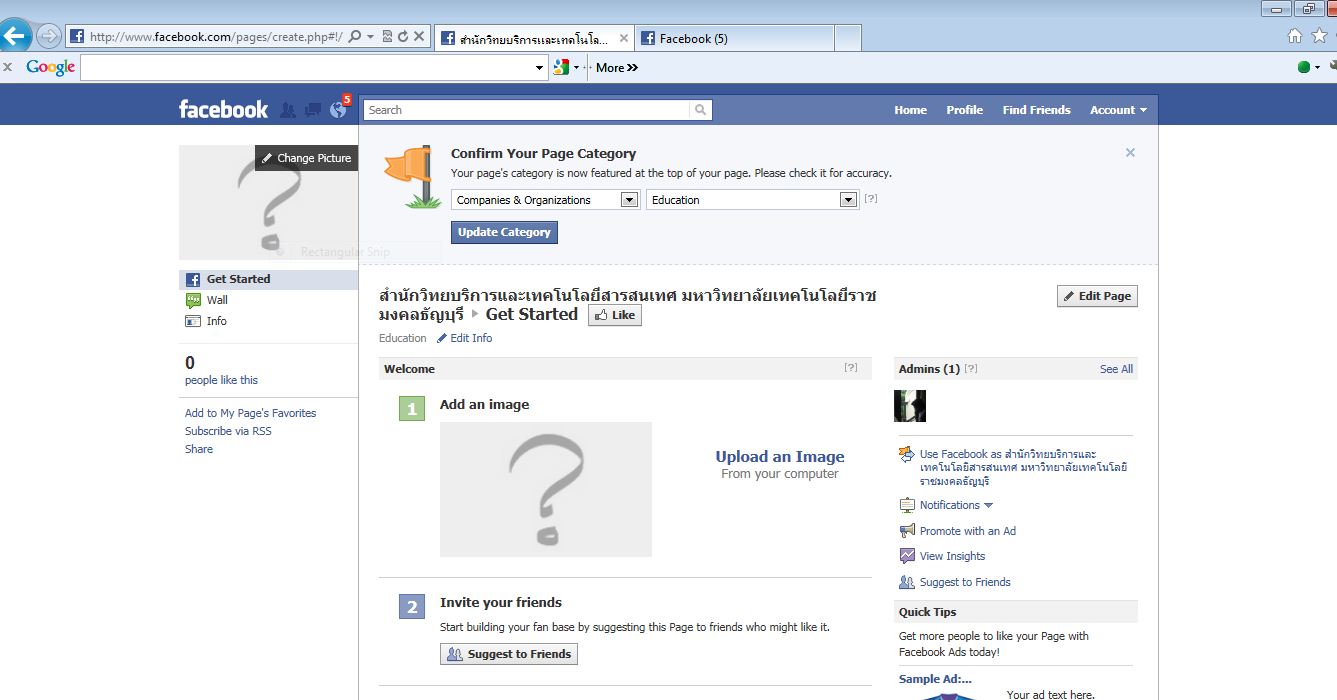Click the Google search button icon

[561, 67]
